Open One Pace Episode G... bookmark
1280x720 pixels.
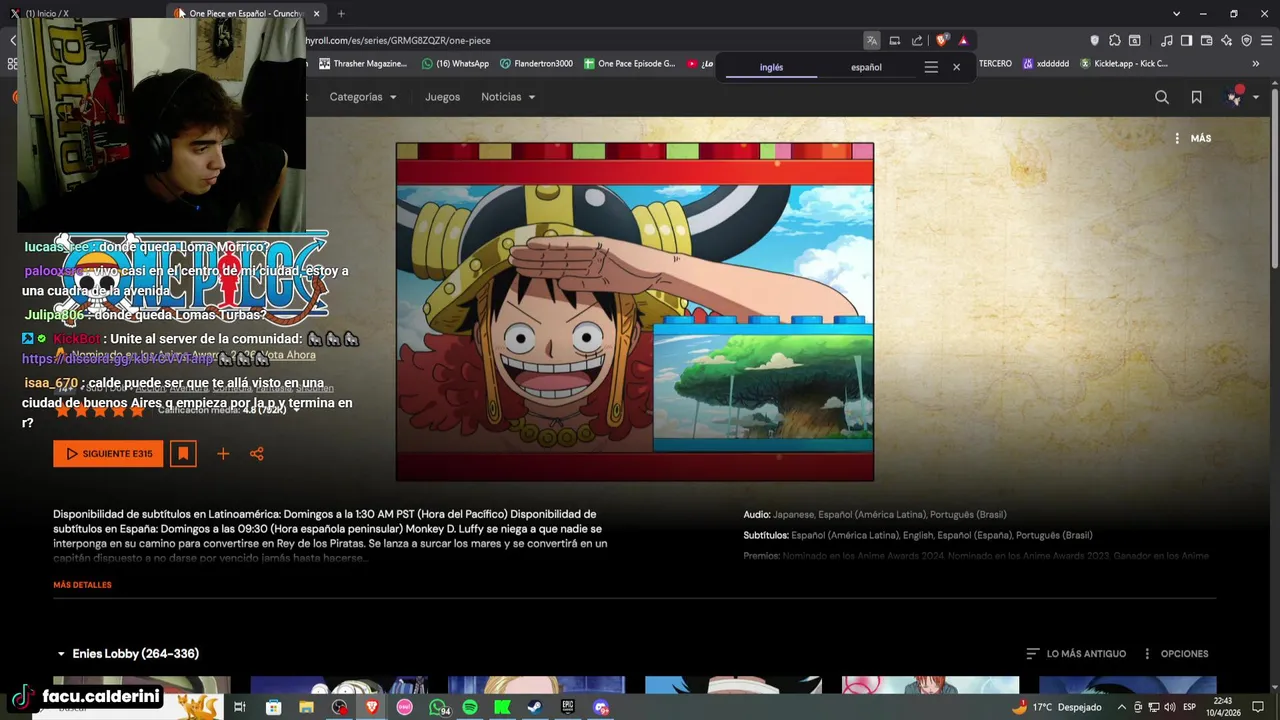pyautogui.click(x=629, y=64)
